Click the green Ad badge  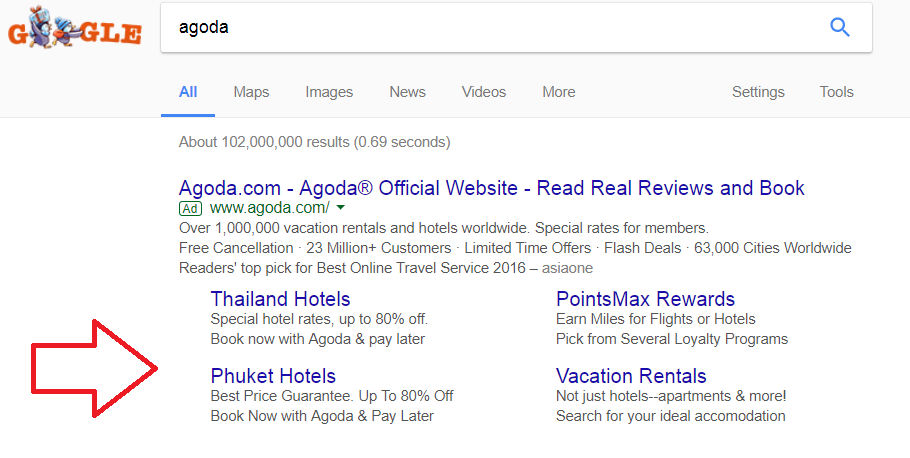190,208
